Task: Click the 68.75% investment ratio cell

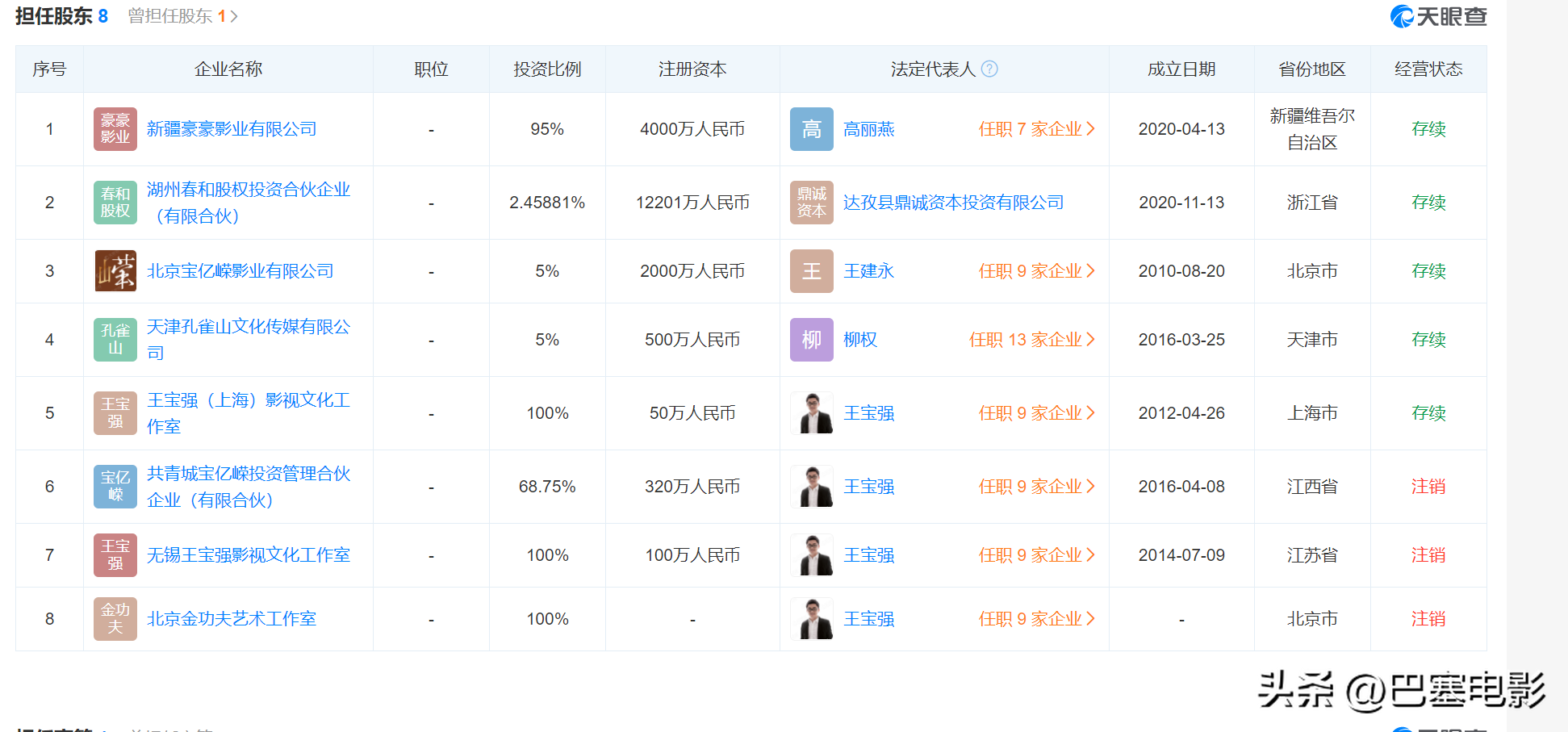Action: pos(547,487)
